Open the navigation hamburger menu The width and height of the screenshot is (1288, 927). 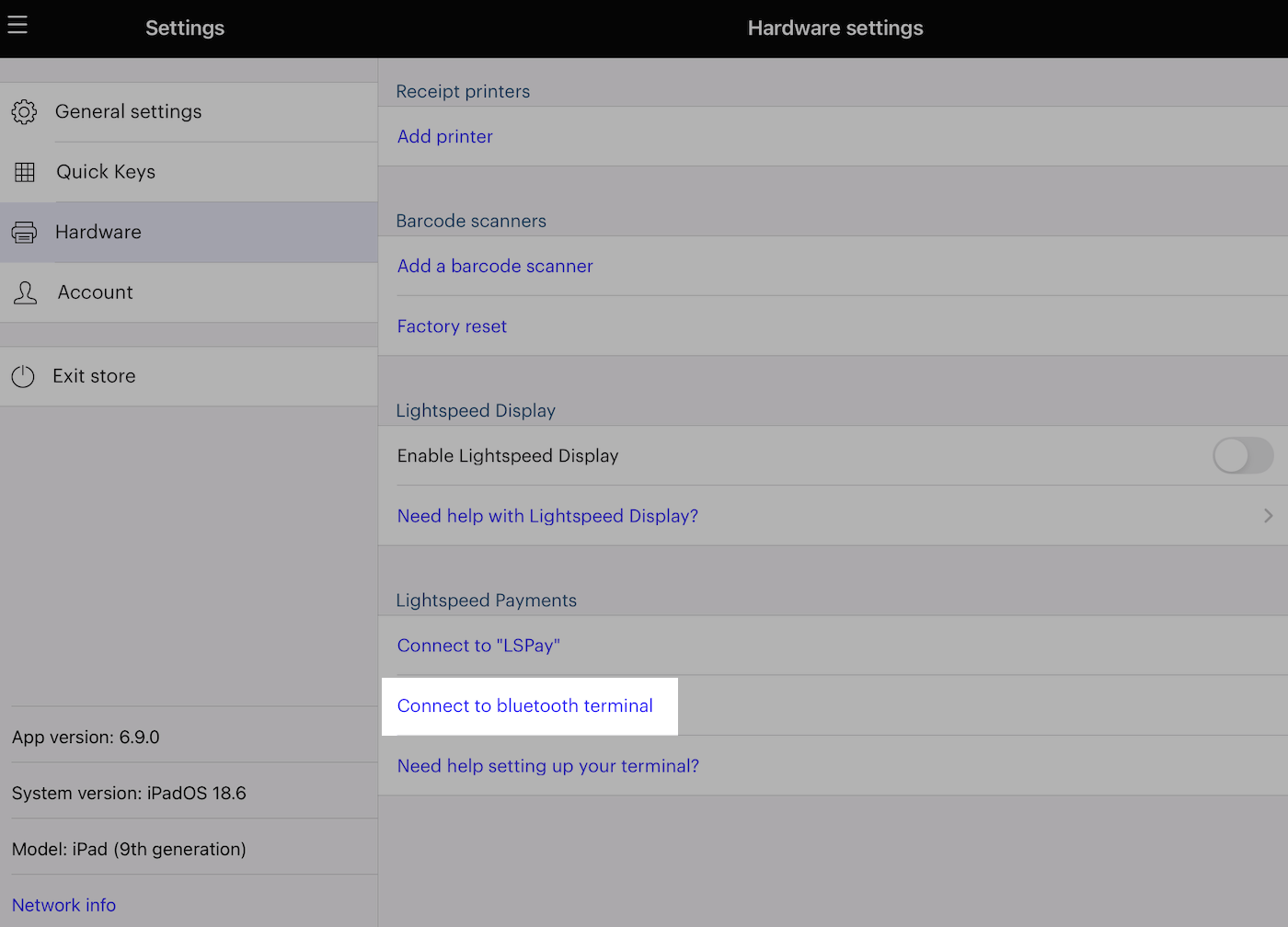17,25
